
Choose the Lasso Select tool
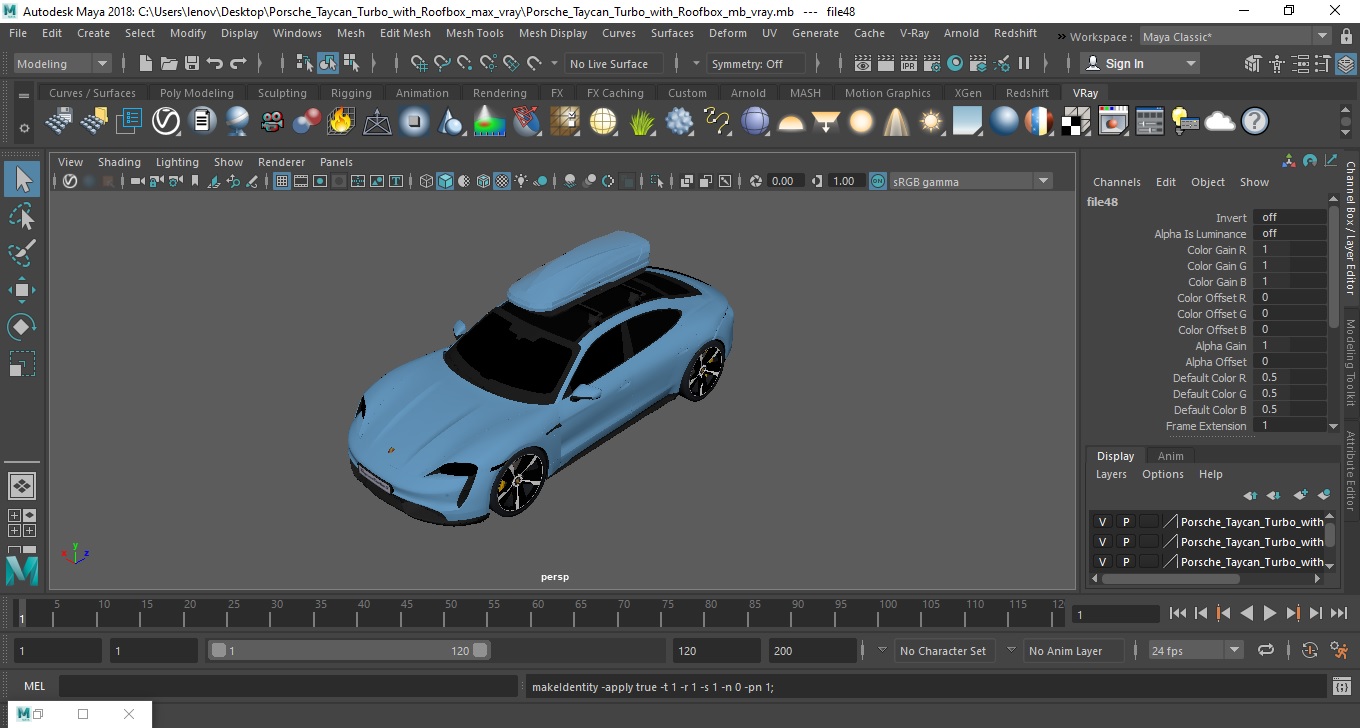pos(22,216)
